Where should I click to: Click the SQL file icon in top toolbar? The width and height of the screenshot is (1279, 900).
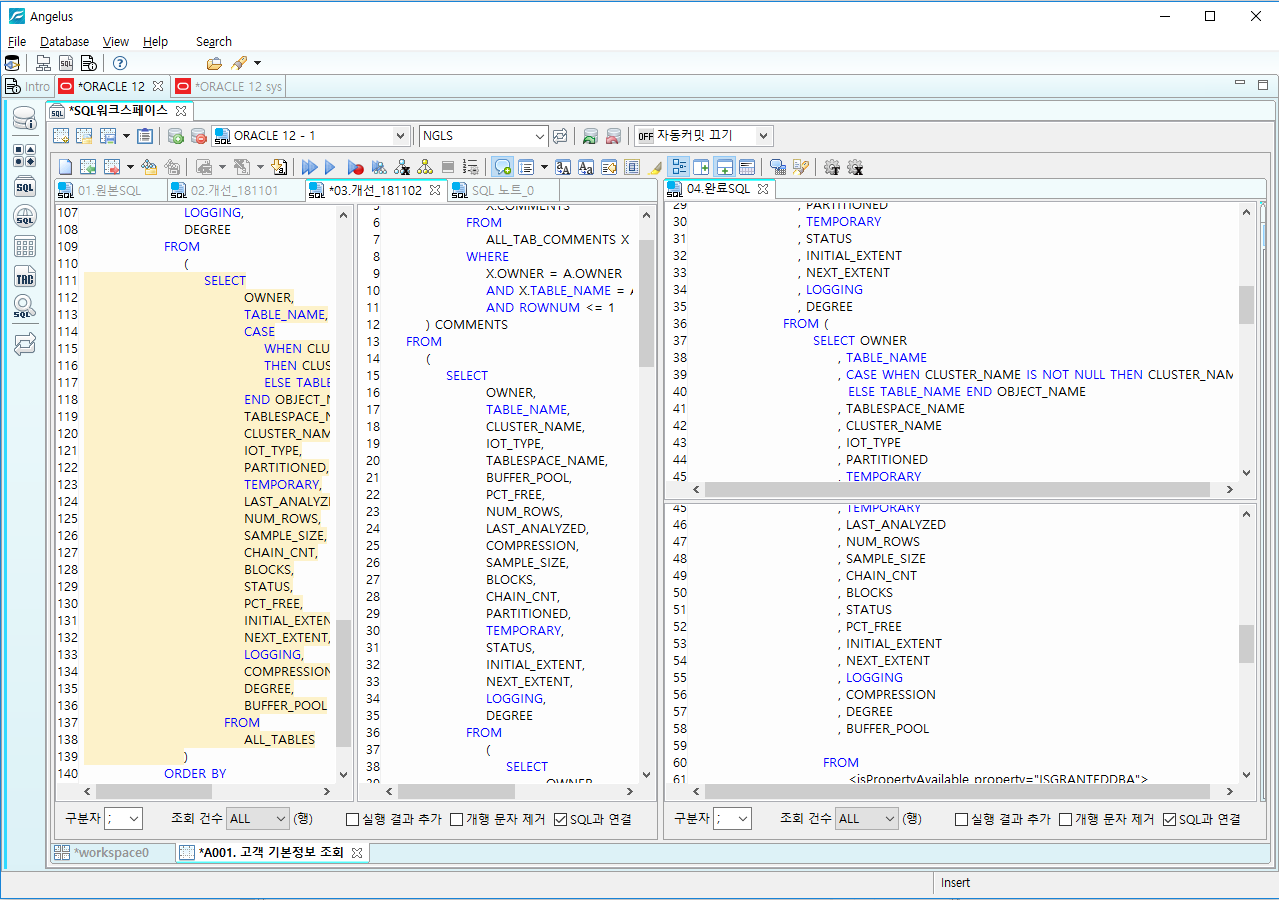coord(66,63)
